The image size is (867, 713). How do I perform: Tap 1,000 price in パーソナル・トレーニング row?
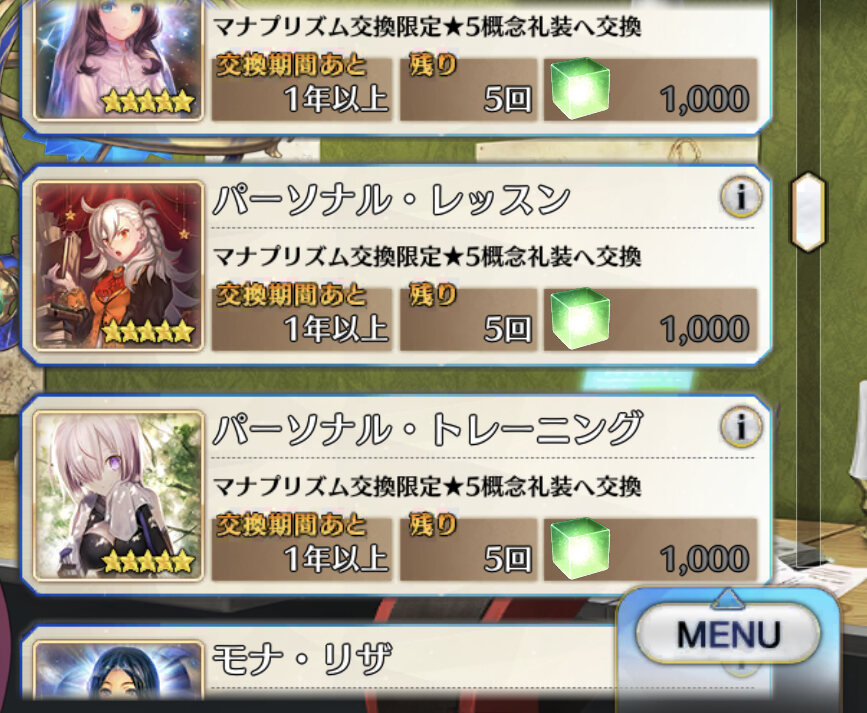(704, 559)
